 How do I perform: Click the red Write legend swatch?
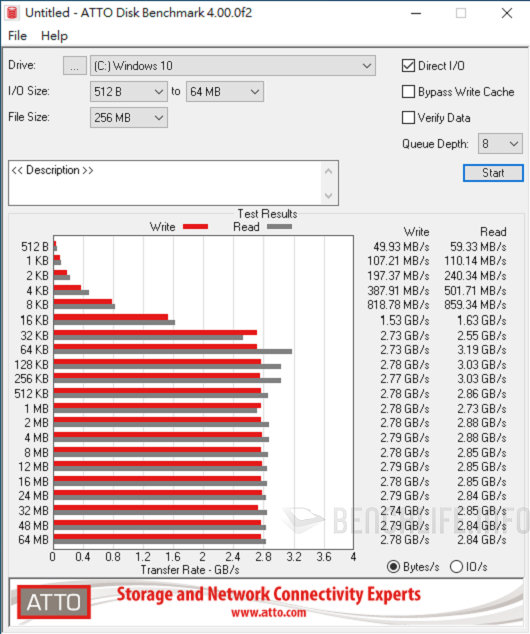pyautogui.click(x=195, y=227)
